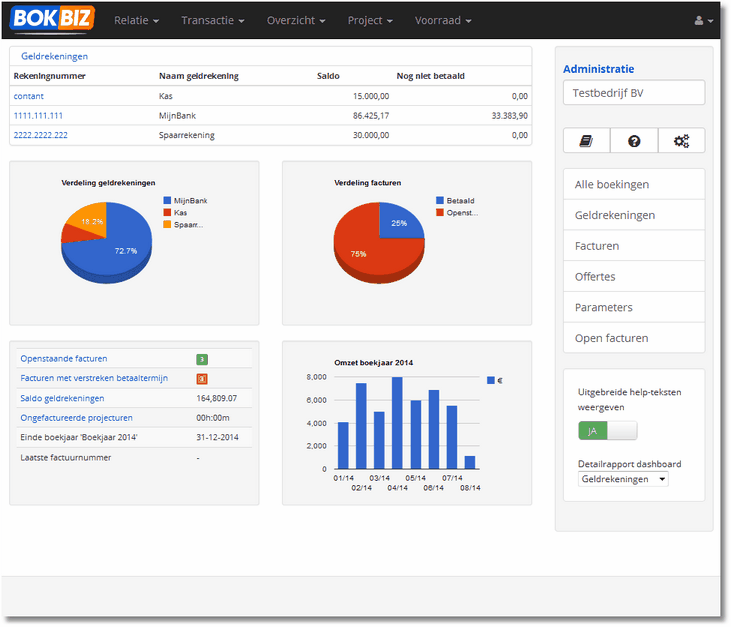
Task: Toggle the Uitgebreide help-teksten switch
Action: (608, 431)
